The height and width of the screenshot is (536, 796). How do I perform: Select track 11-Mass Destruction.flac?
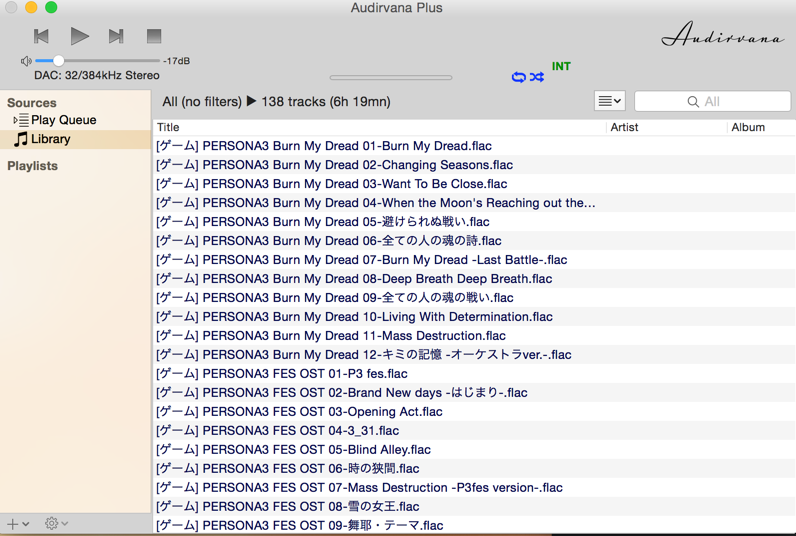tap(474, 336)
